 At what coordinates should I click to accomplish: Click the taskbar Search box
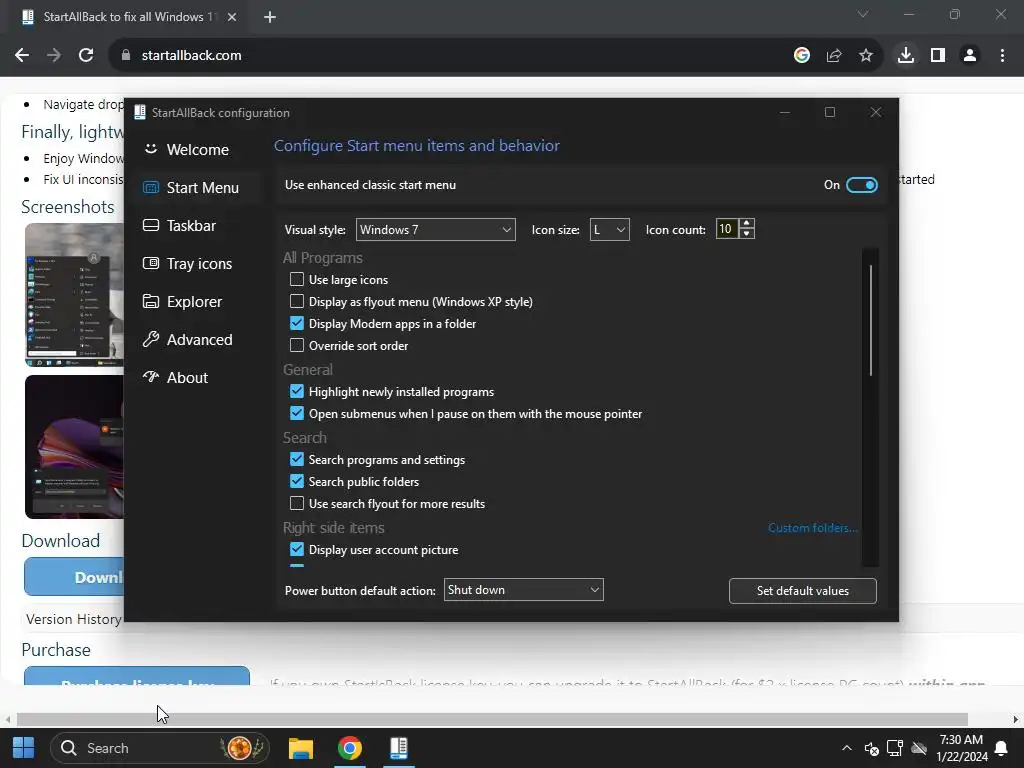(x=159, y=748)
